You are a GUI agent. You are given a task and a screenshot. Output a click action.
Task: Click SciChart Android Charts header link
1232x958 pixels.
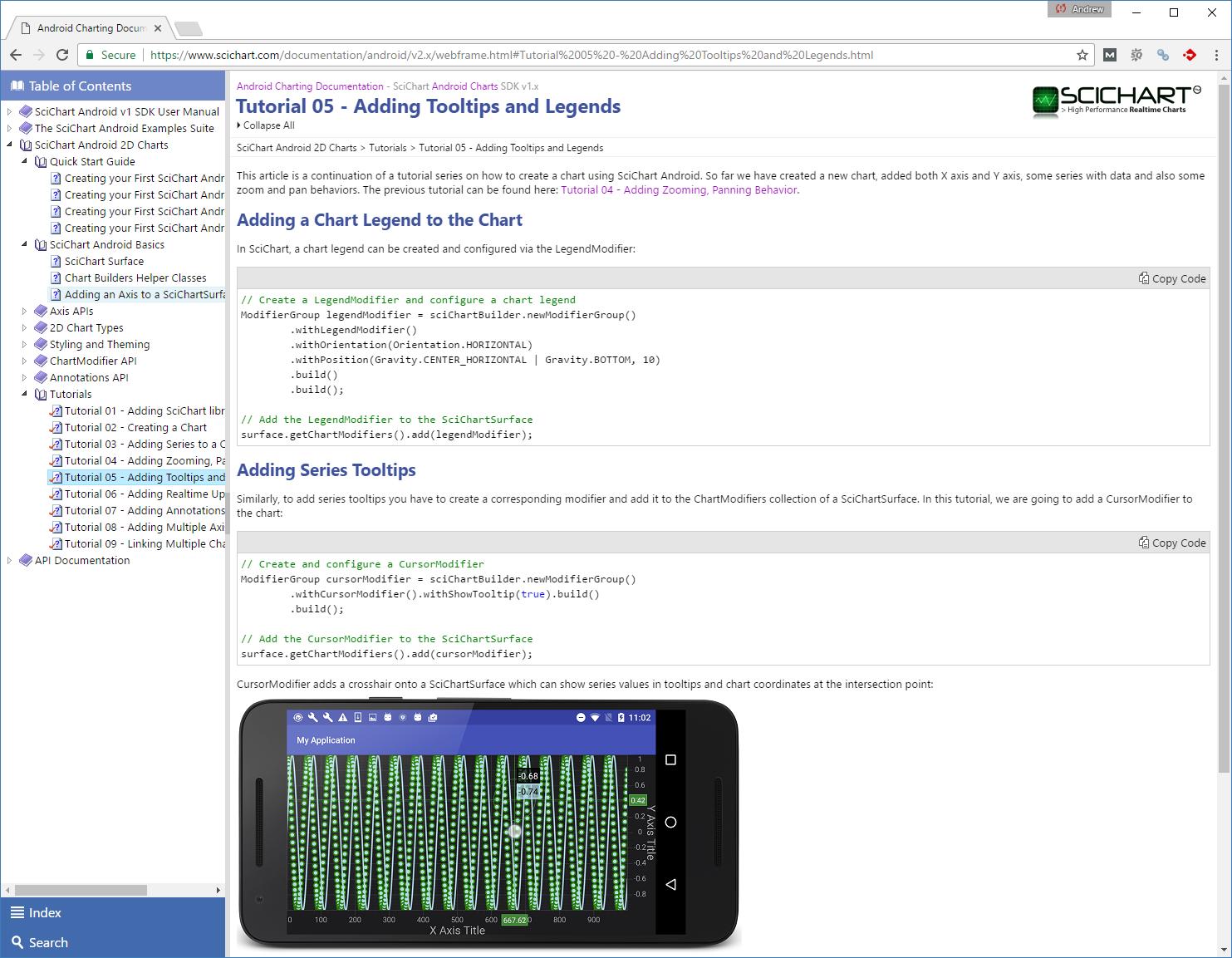tap(465, 86)
